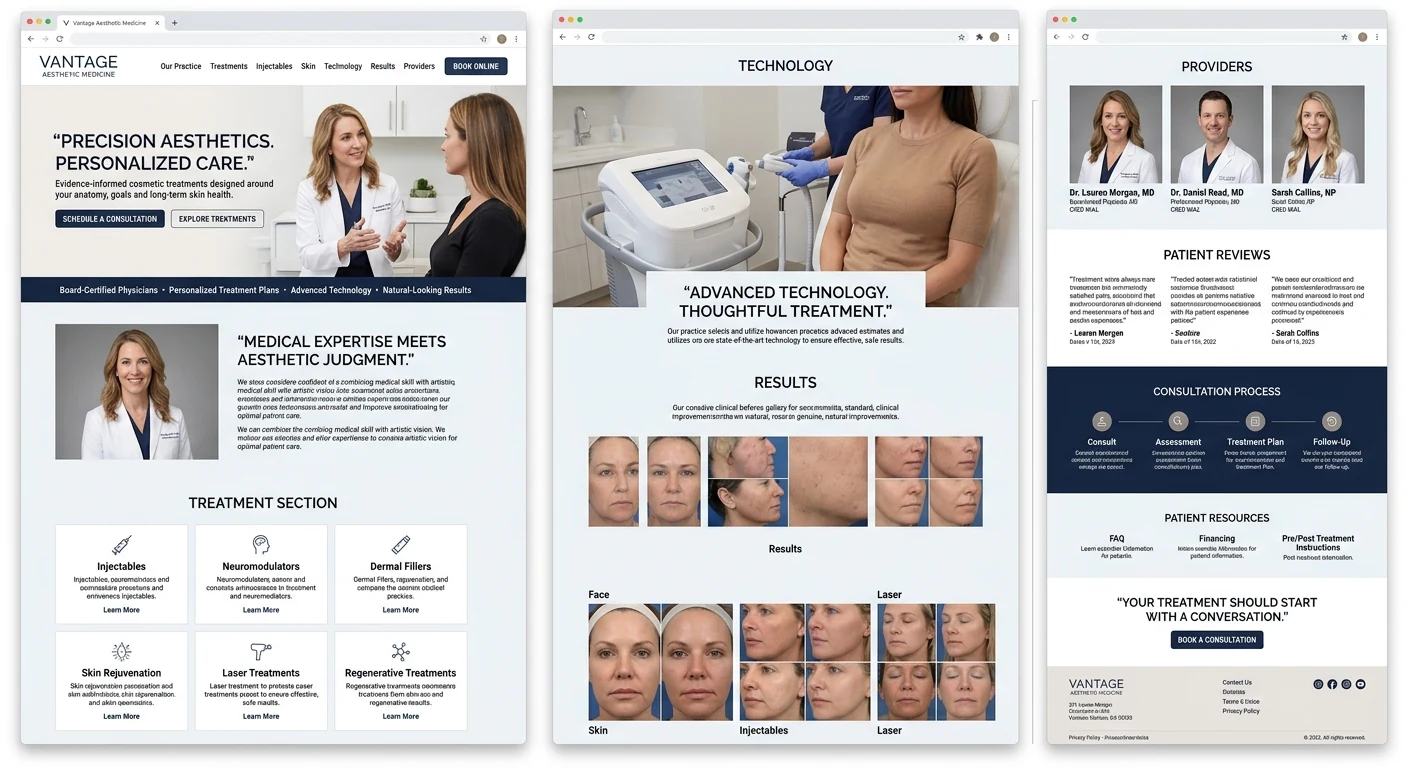The image size is (1408, 768).
Task: Open the YouTube icon in the footer
Action: (x=1360, y=684)
